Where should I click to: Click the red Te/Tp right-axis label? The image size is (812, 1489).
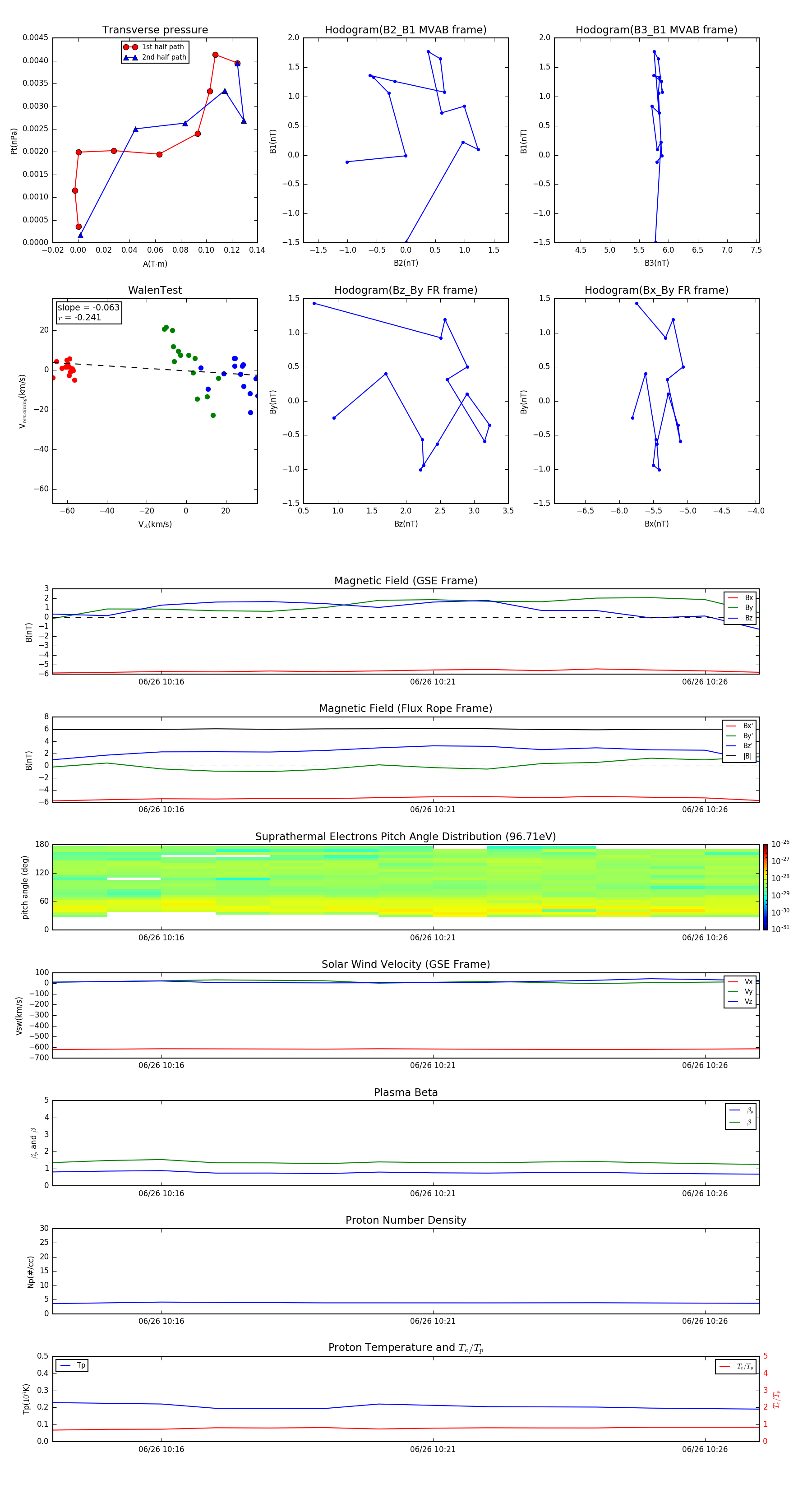[x=777, y=1399]
